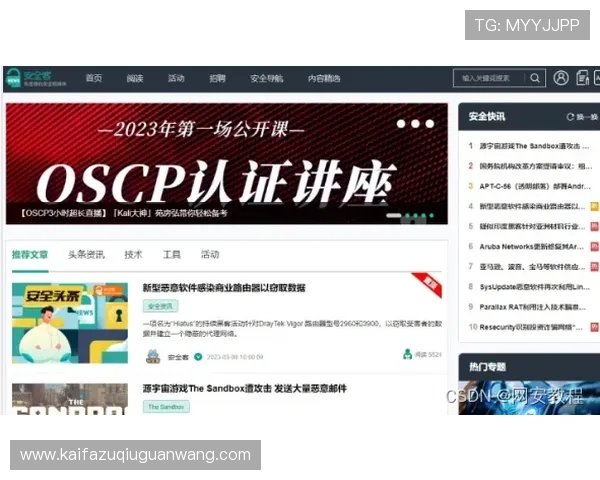Screen dimensions: 600x480
Task: Click the red ribbon on first article
Action: 428,284
